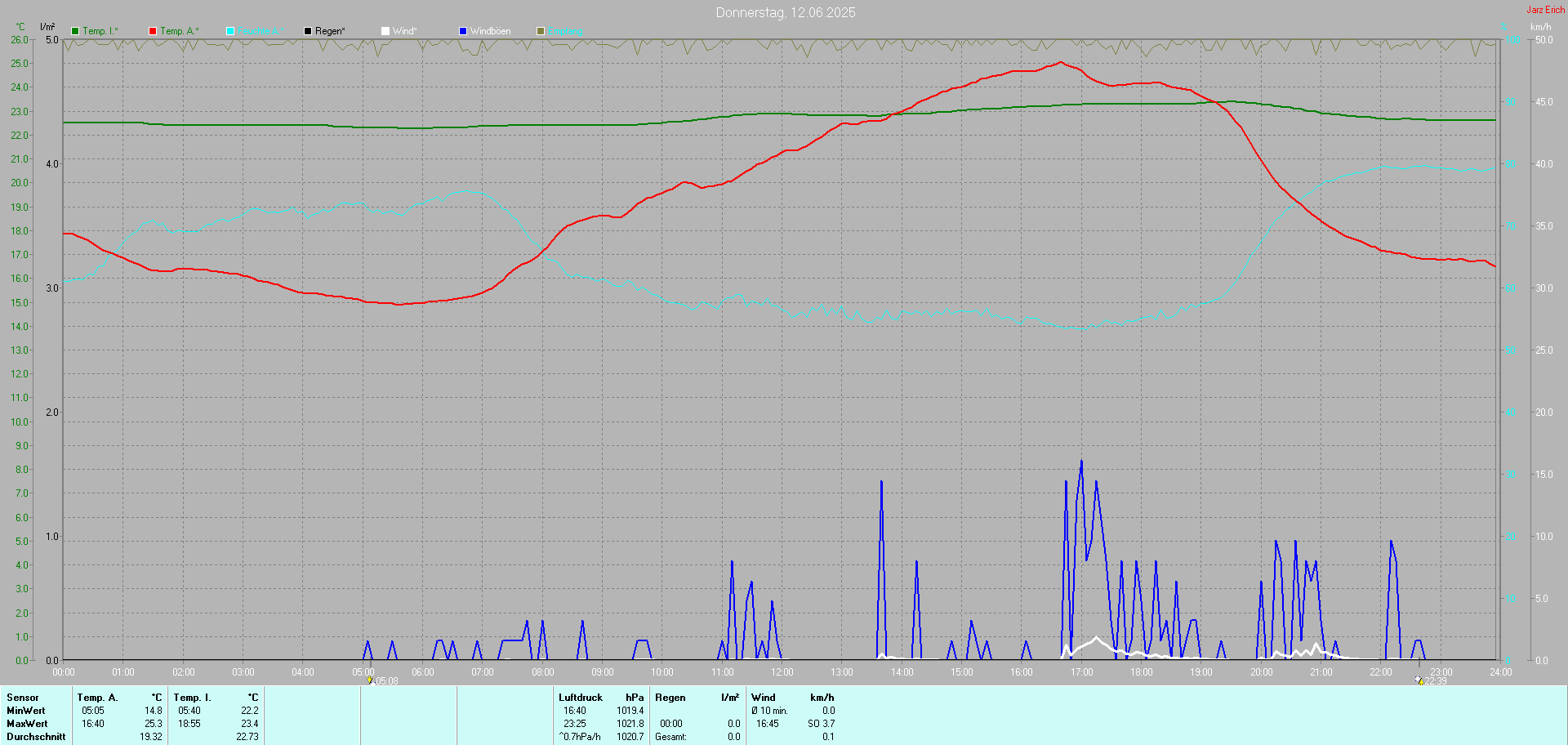
Task: Click the green Temp. I. legend swatch
Action: [75, 31]
